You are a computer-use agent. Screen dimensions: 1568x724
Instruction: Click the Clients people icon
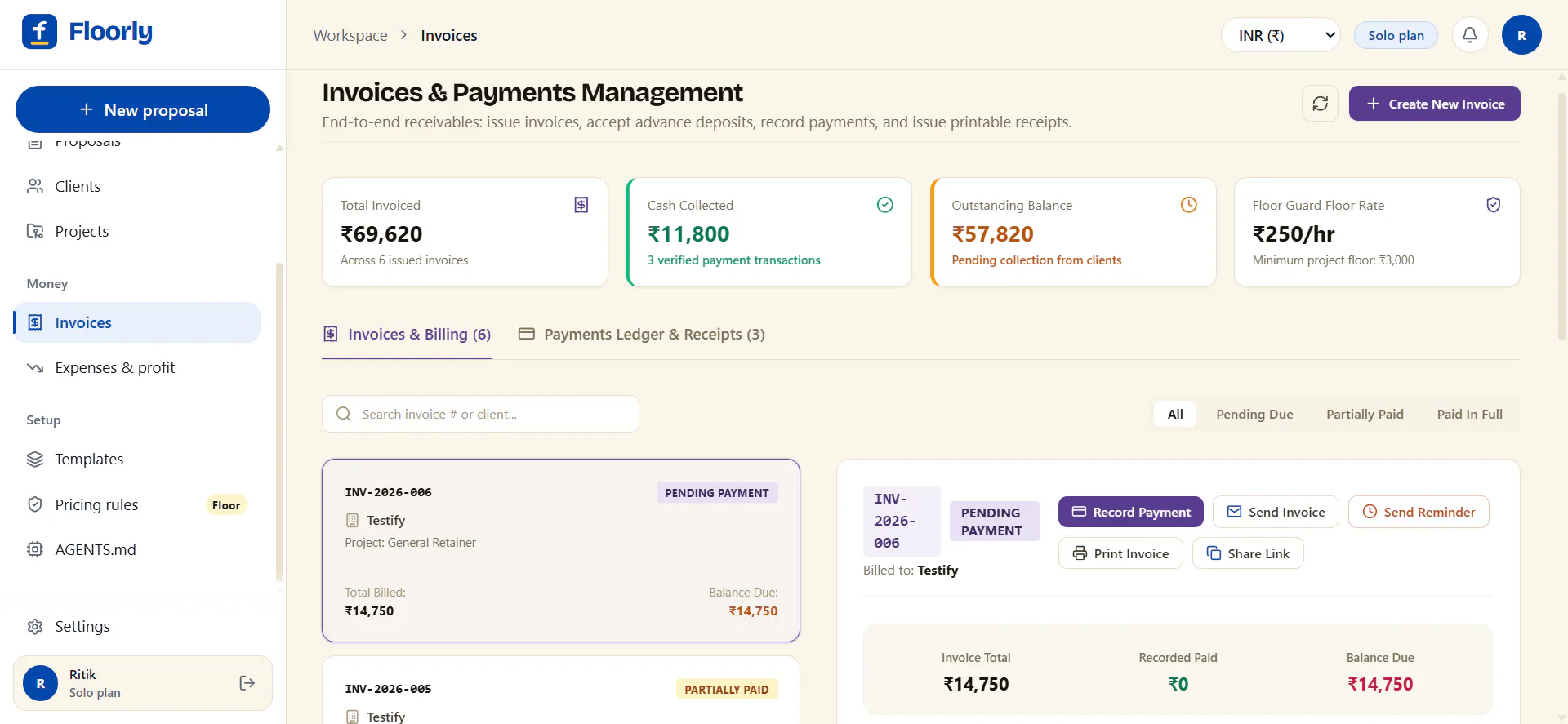click(x=35, y=186)
